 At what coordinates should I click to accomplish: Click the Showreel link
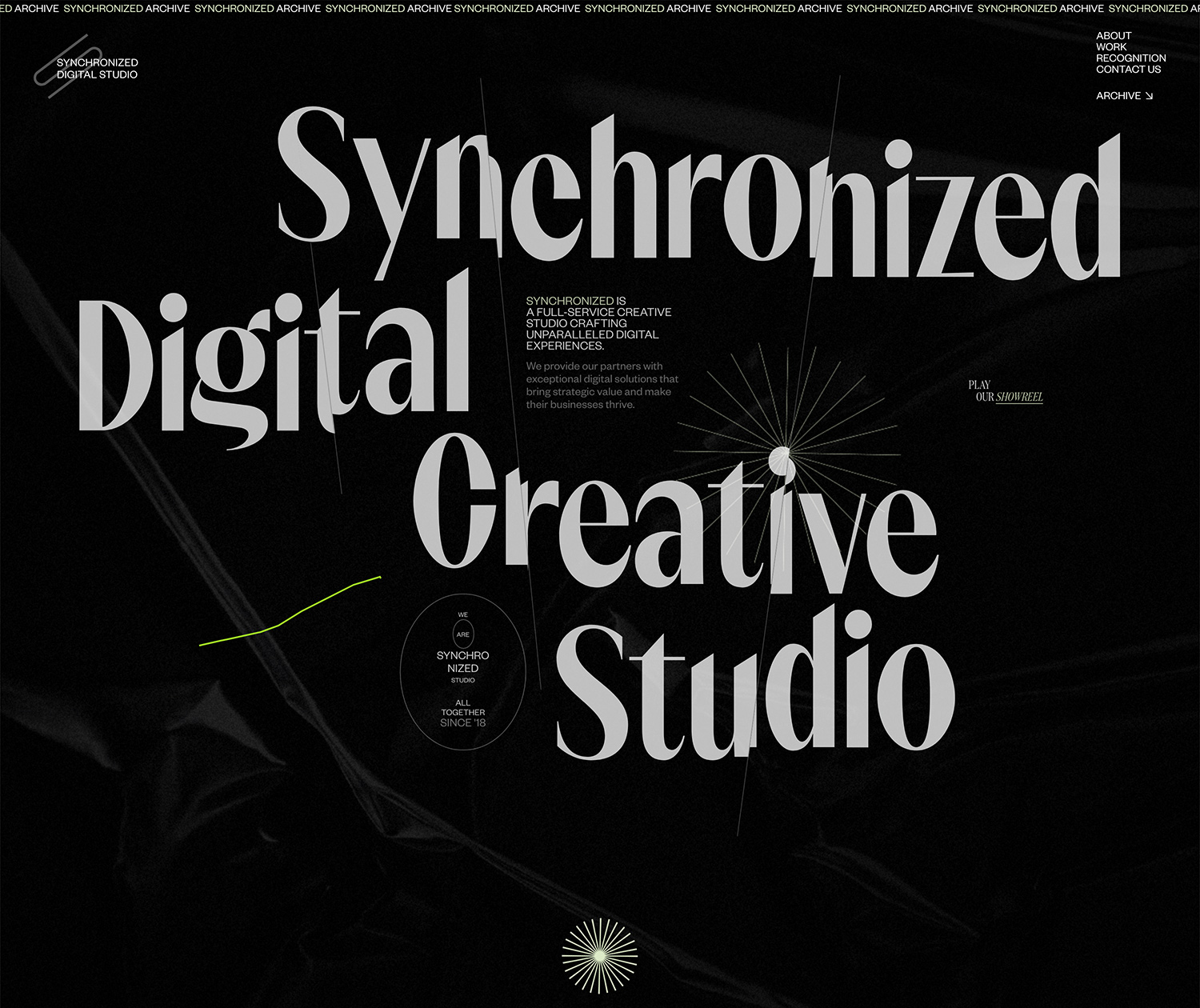[1019, 397]
